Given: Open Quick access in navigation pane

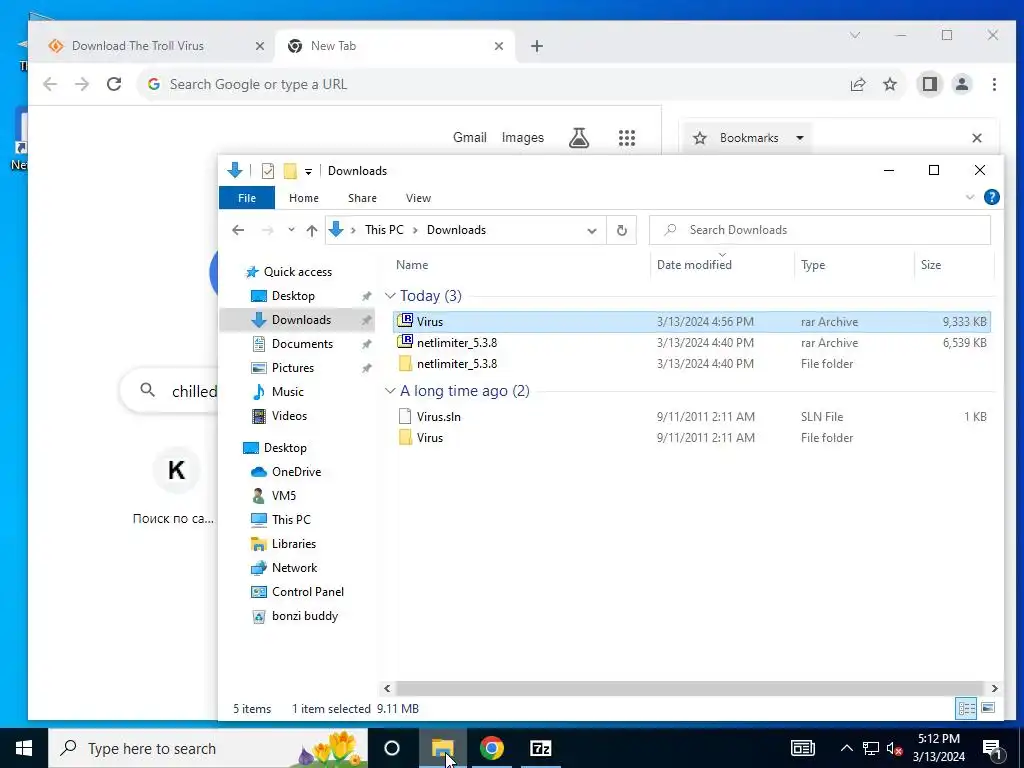Looking at the screenshot, I should [x=297, y=272].
